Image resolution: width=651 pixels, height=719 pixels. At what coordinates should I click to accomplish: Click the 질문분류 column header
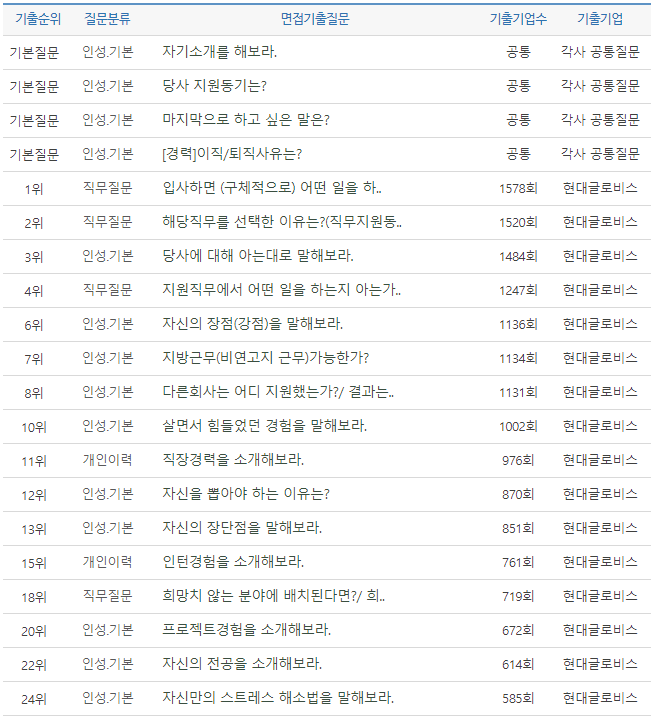click(x=107, y=19)
